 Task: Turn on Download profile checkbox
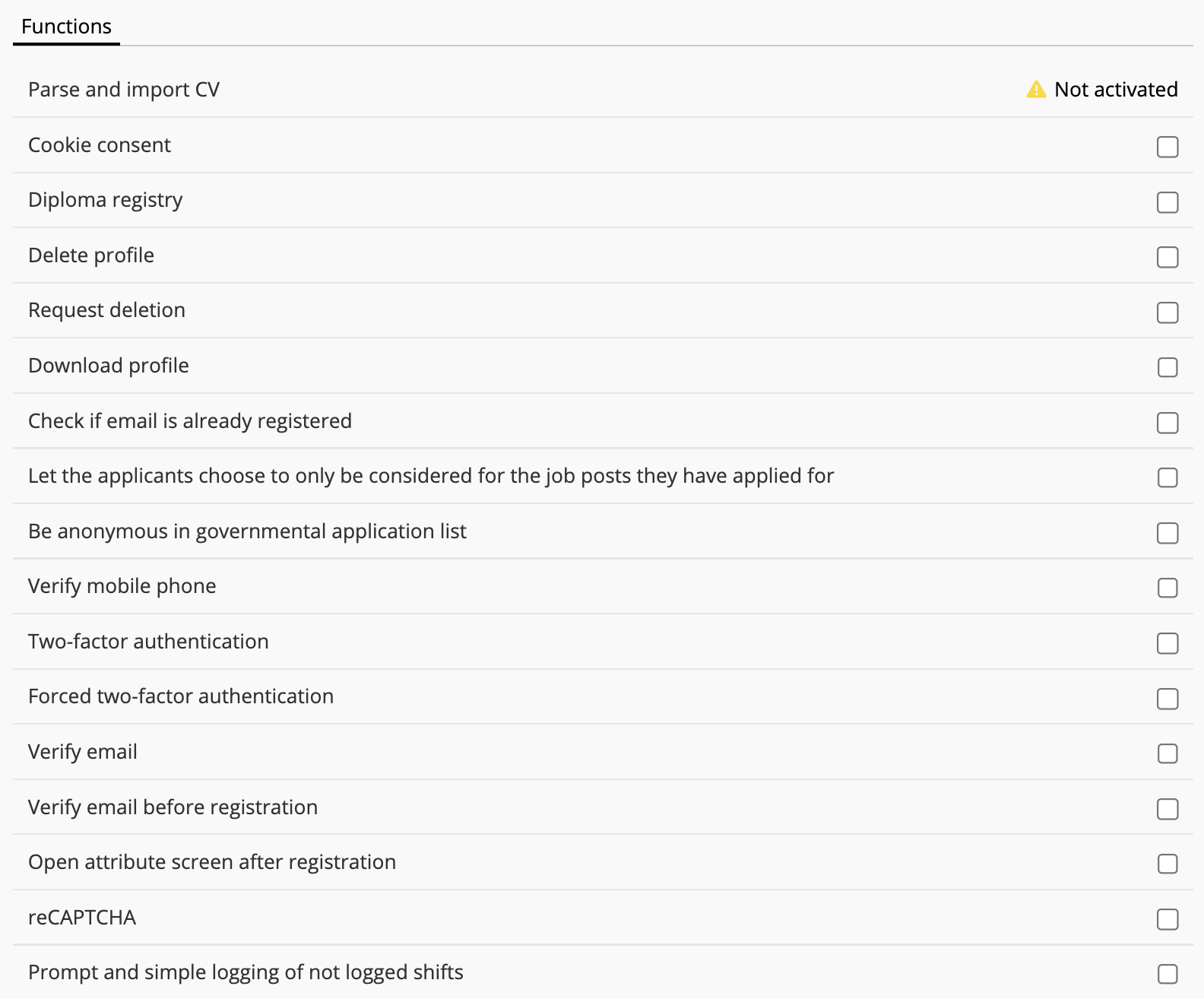click(1168, 367)
